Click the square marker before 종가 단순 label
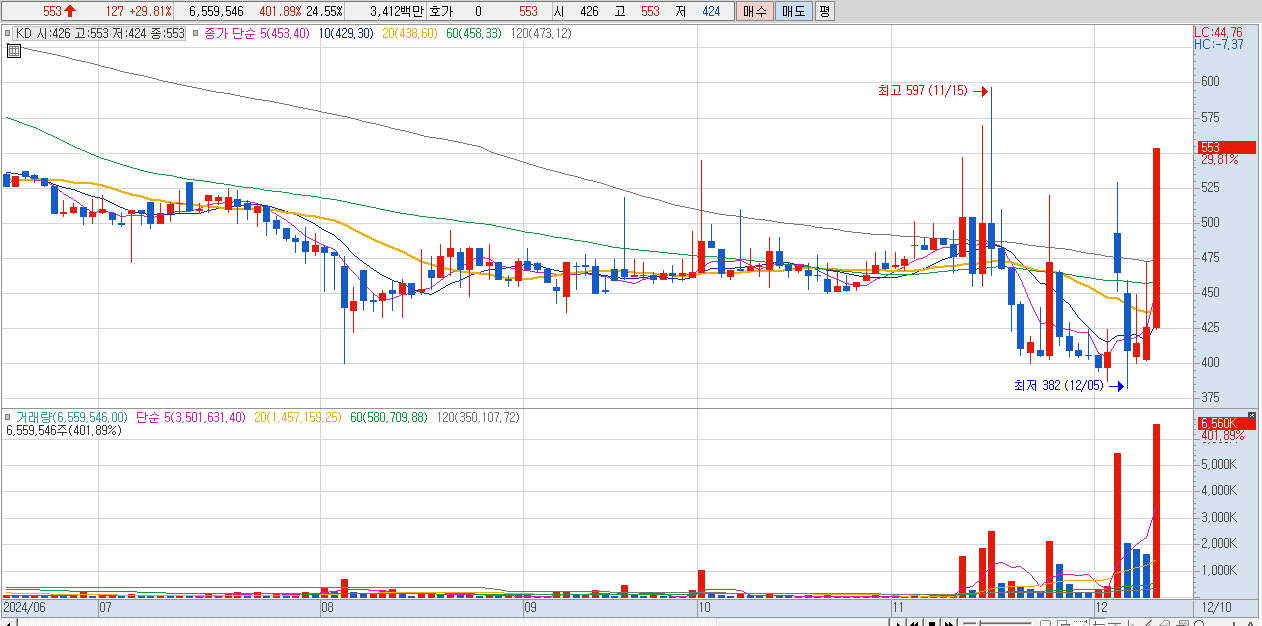This screenshot has width=1262, height=626. [195, 33]
